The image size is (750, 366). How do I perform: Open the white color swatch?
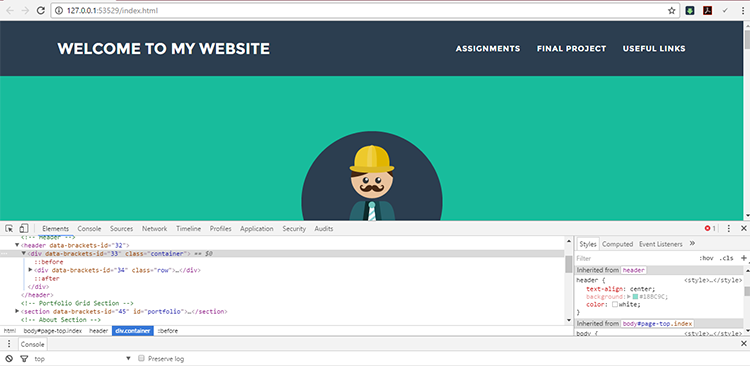[615, 304]
